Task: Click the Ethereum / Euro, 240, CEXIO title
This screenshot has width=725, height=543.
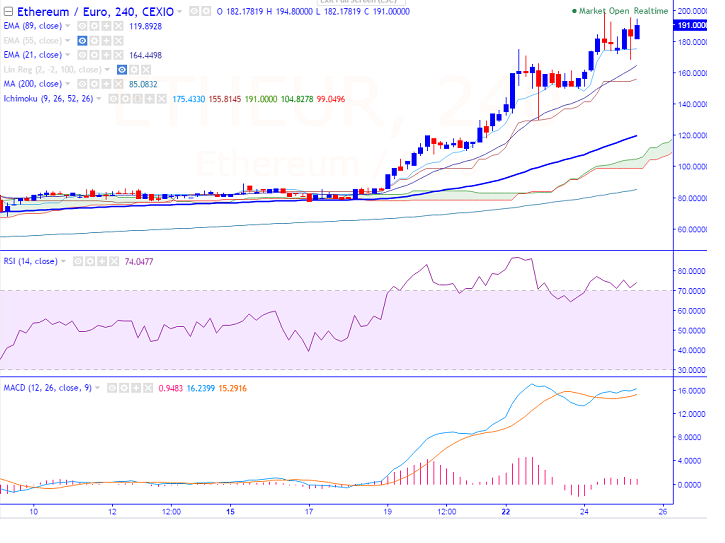Action: click(x=95, y=12)
